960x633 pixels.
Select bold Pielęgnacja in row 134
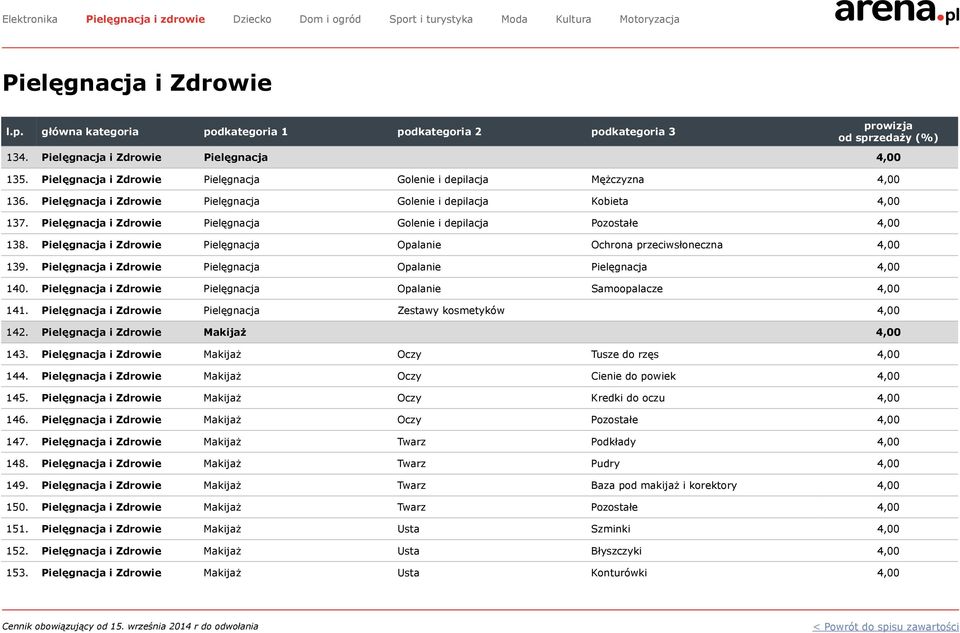236,157
